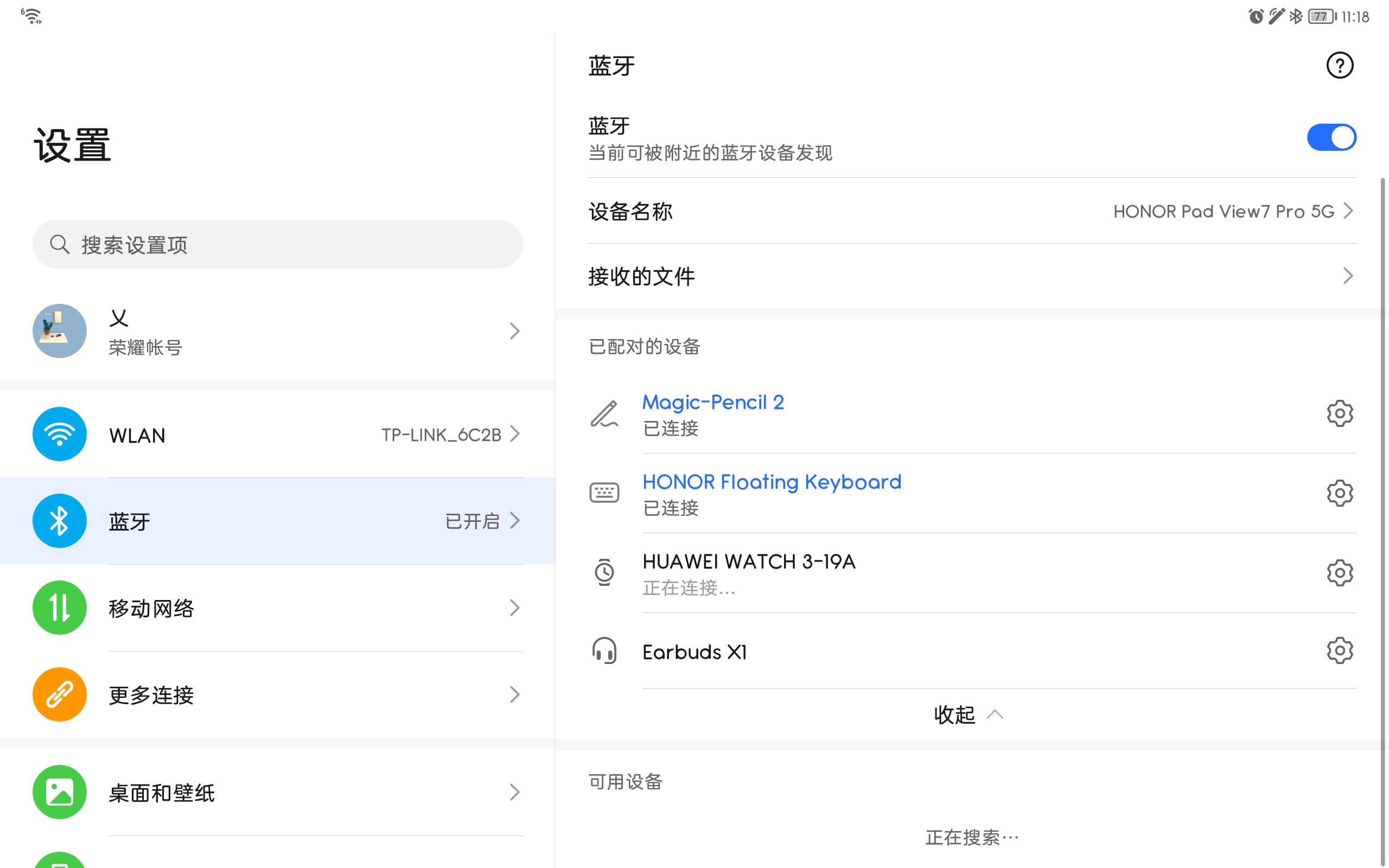Tap the keyboard device icon
1389x868 pixels.
click(x=604, y=493)
